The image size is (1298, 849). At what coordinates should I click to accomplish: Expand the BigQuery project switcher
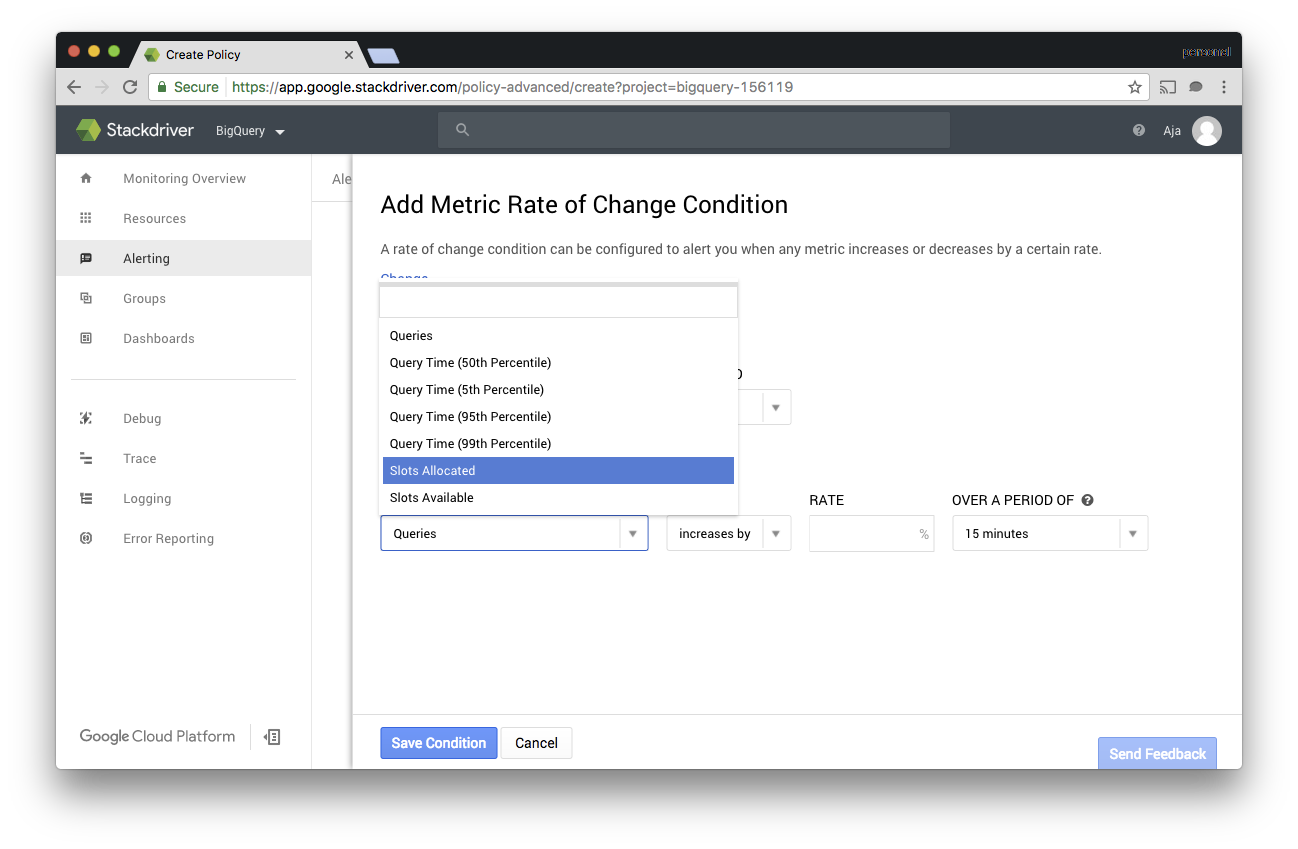tap(248, 130)
